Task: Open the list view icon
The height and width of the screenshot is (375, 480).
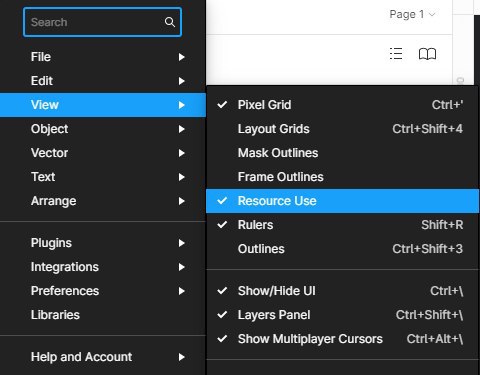Action: pyautogui.click(x=396, y=54)
